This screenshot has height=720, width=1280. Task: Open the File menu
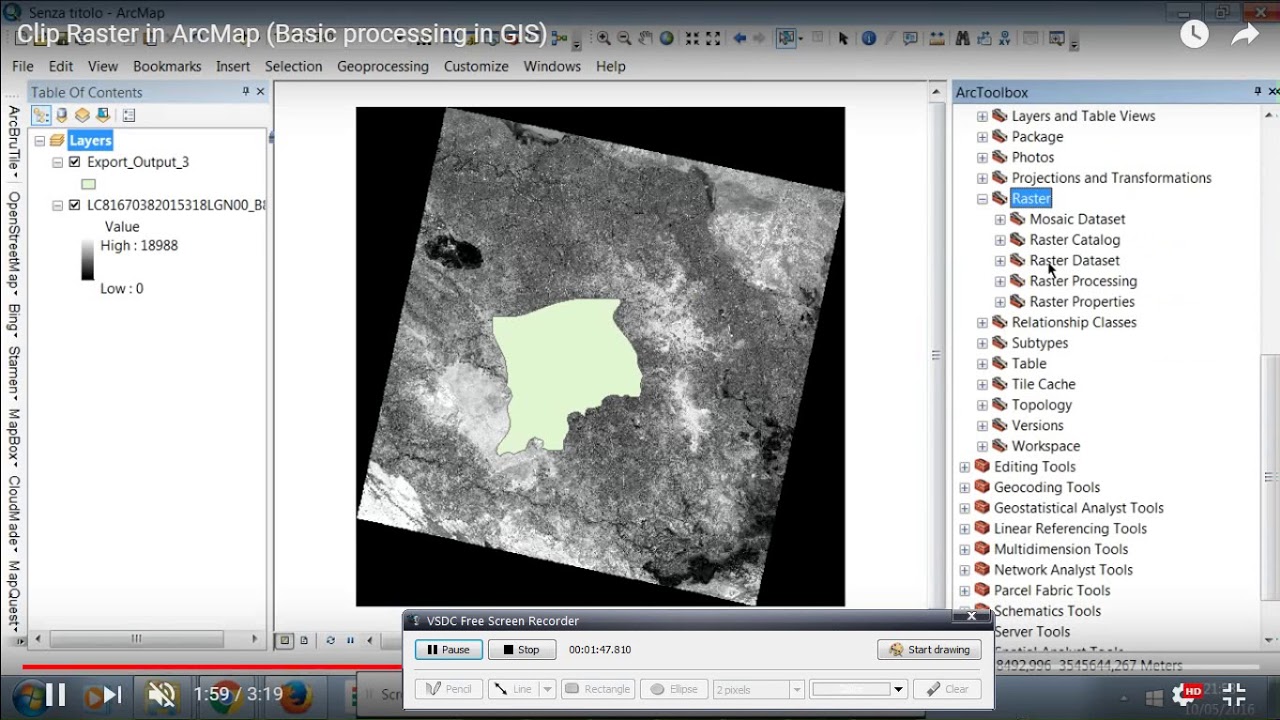[23, 66]
